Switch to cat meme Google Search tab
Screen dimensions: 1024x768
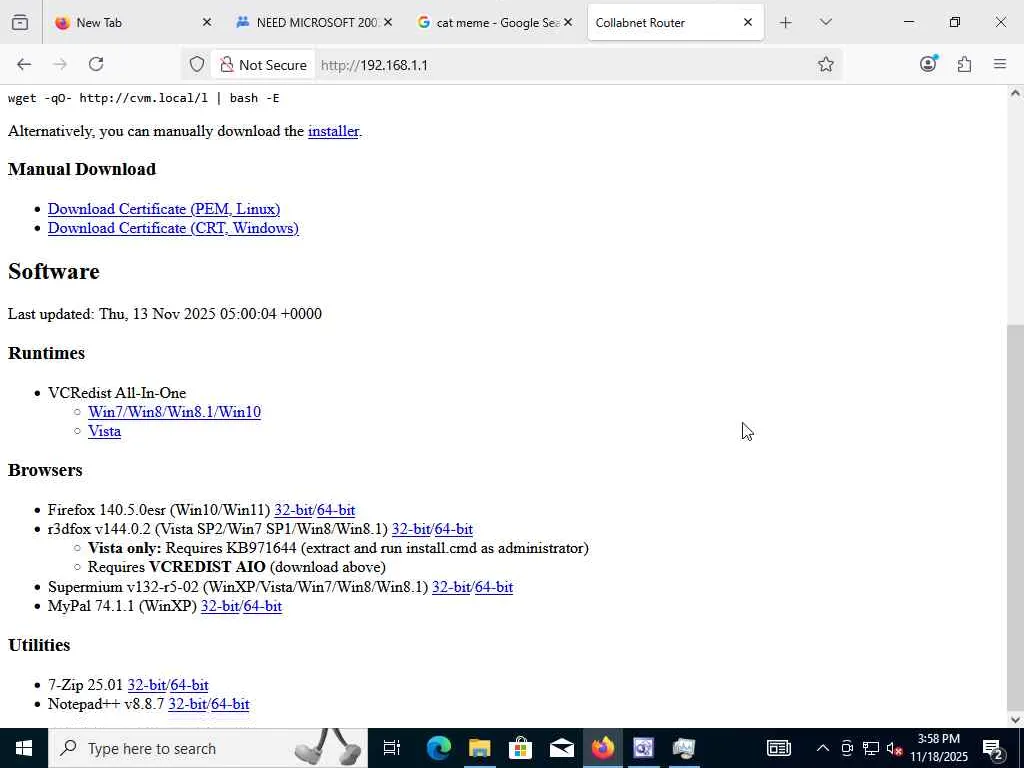tap(495, 22)
